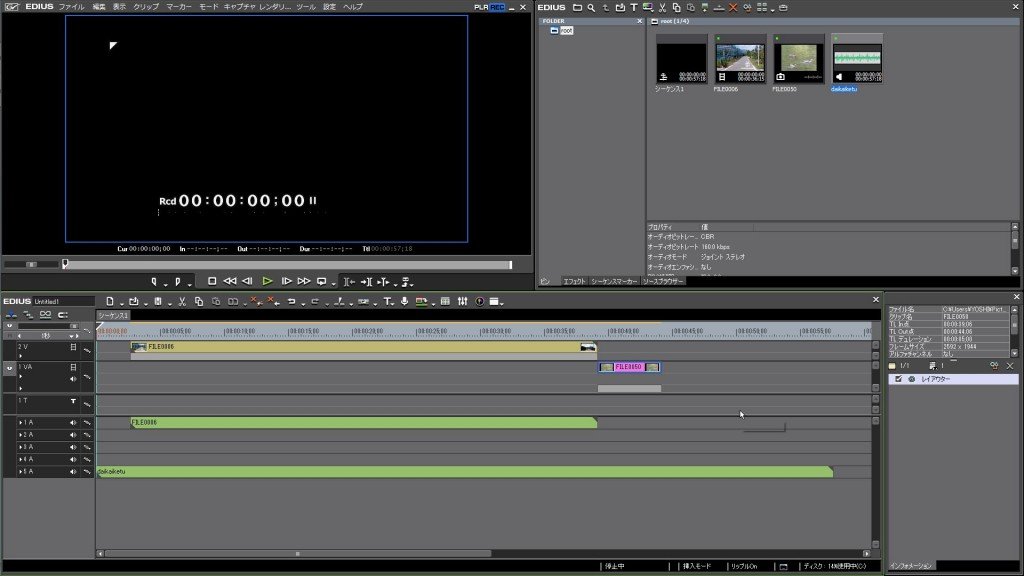The height and width of the screenshot is (576, 1024).
Task: Mute the 5 A audio track
Action: [x=73, y=472]
